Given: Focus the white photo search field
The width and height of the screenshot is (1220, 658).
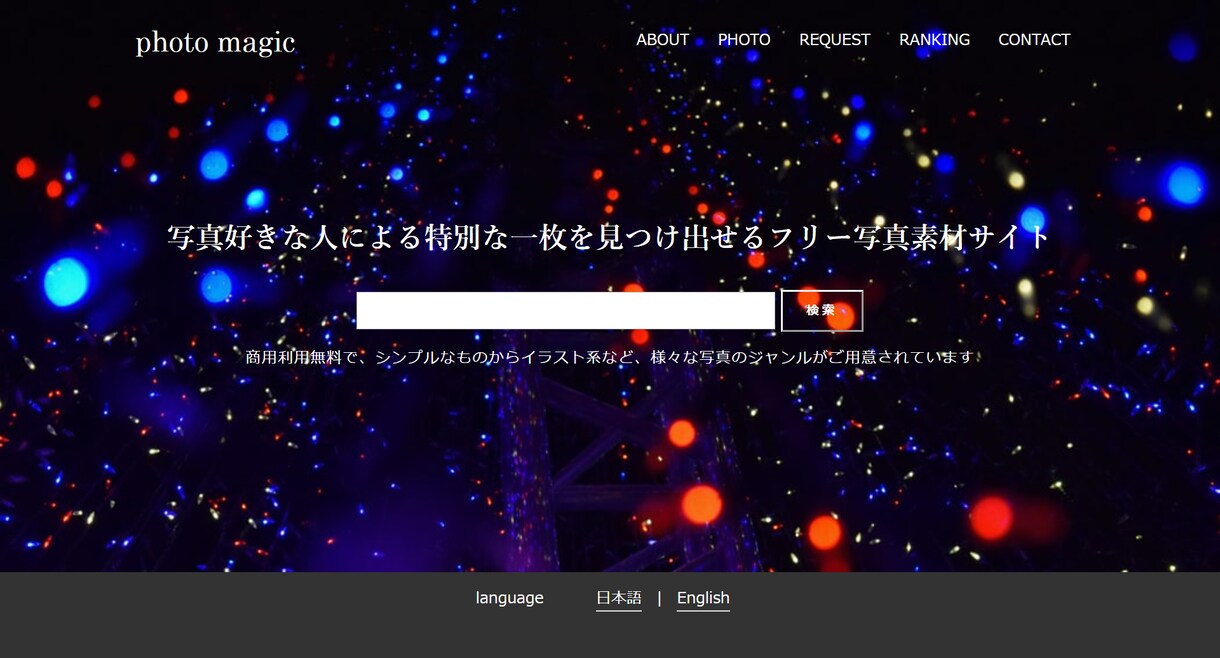Looking at the screenshot, I should point(565,310).
